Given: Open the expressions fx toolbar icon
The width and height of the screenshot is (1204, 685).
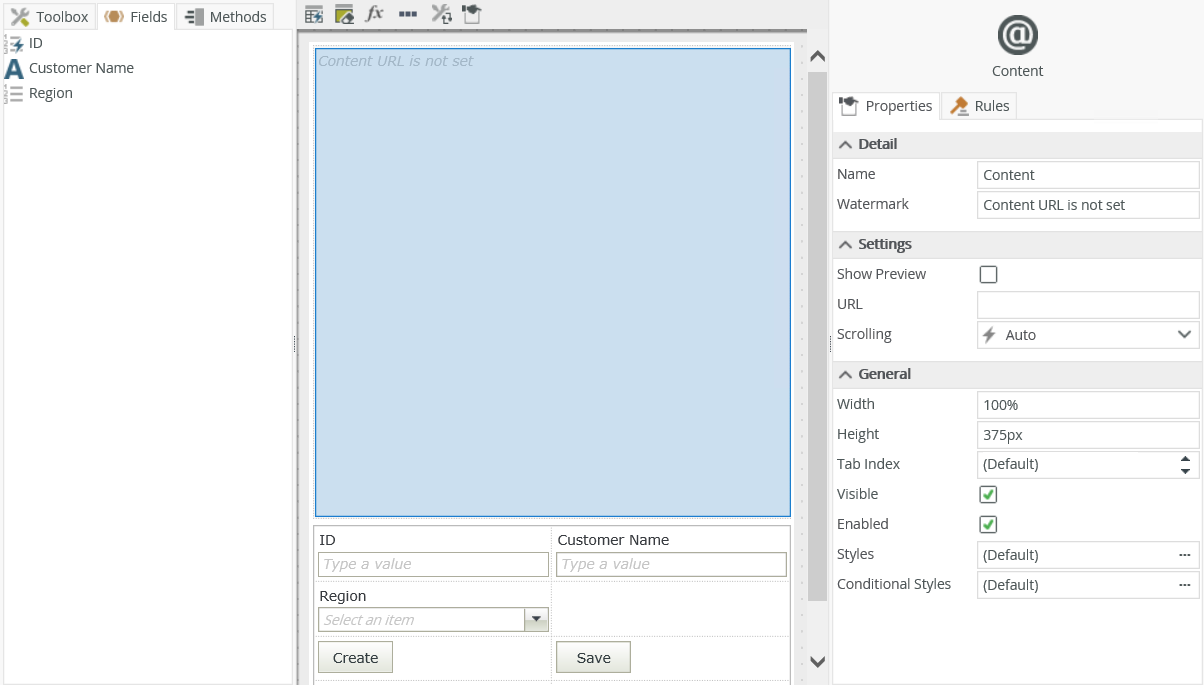Looking at the screenshot, I should [375, 14].
